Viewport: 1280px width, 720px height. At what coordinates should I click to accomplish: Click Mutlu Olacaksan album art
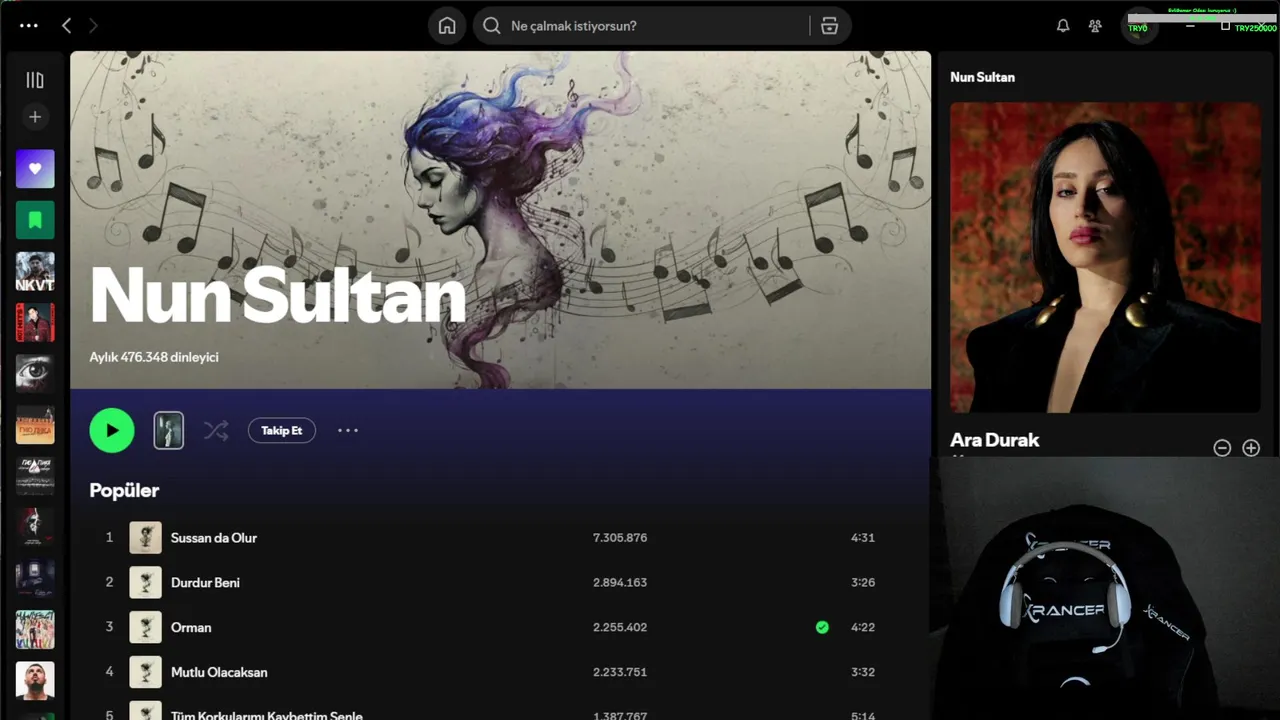click(x=145, y=673)
